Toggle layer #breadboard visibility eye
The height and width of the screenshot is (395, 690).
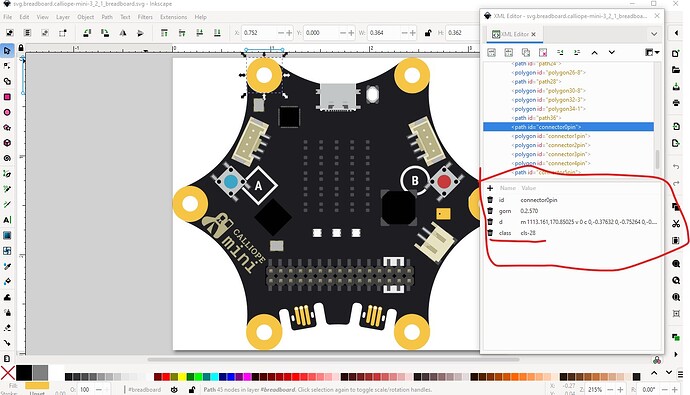(174, 390)
